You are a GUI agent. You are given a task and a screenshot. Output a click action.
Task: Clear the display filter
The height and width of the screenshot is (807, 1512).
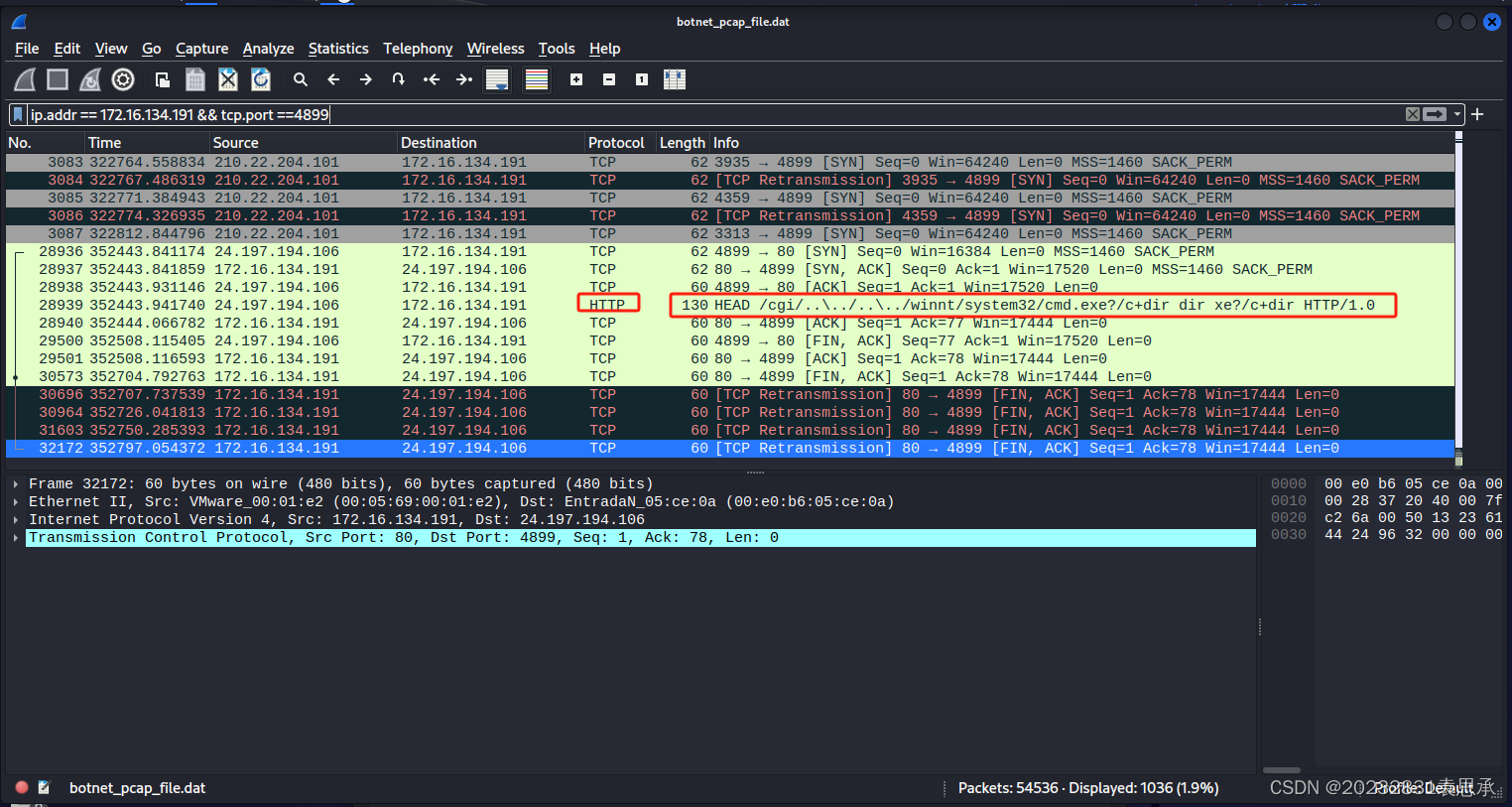tap(1413, 114)
